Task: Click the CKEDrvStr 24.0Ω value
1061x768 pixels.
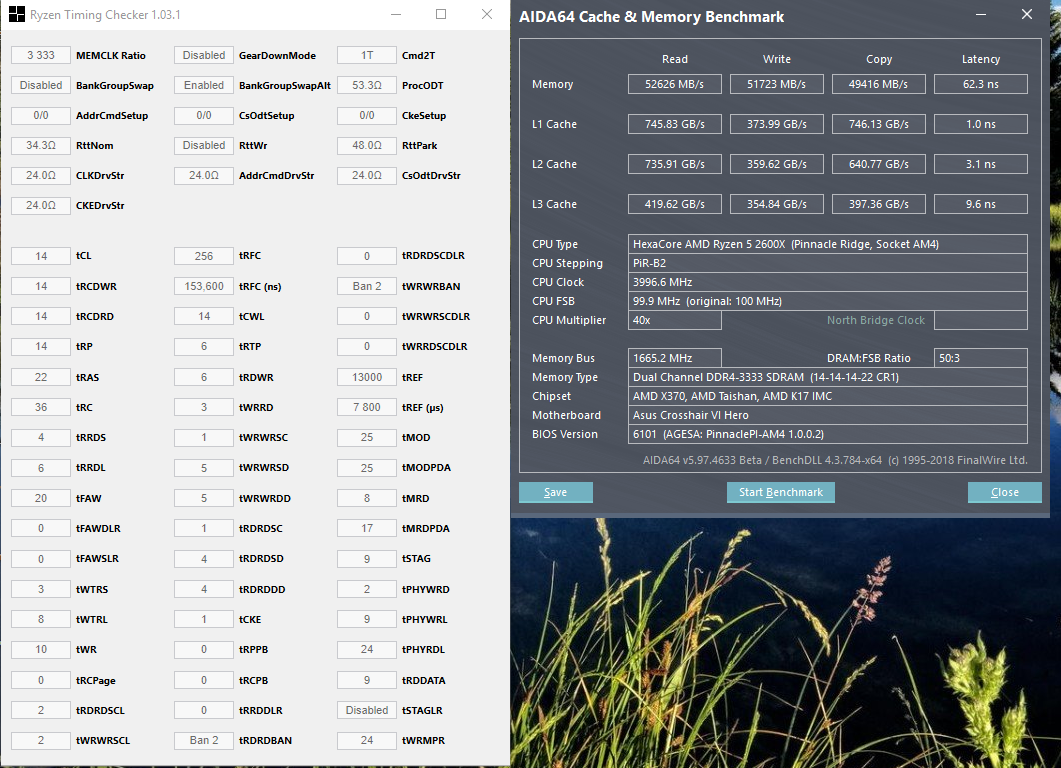Action: (41, 205)
